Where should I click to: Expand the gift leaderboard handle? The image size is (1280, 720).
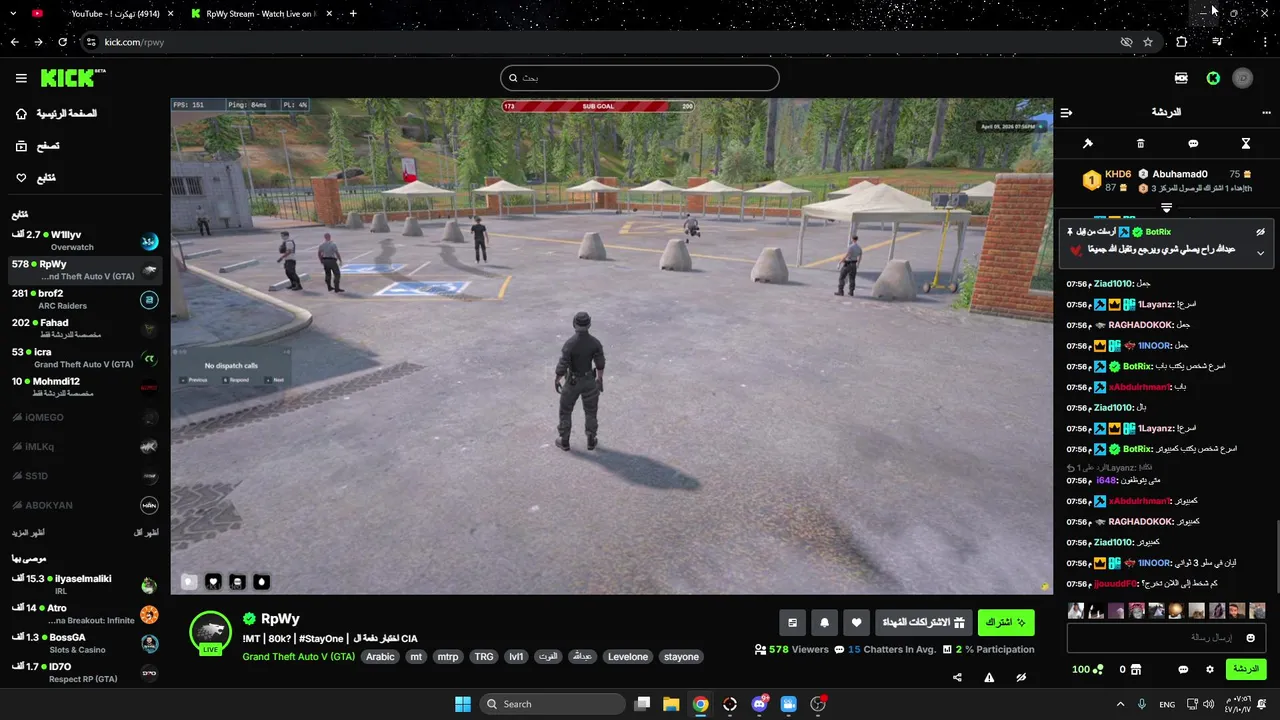[x=1166, y=208]
